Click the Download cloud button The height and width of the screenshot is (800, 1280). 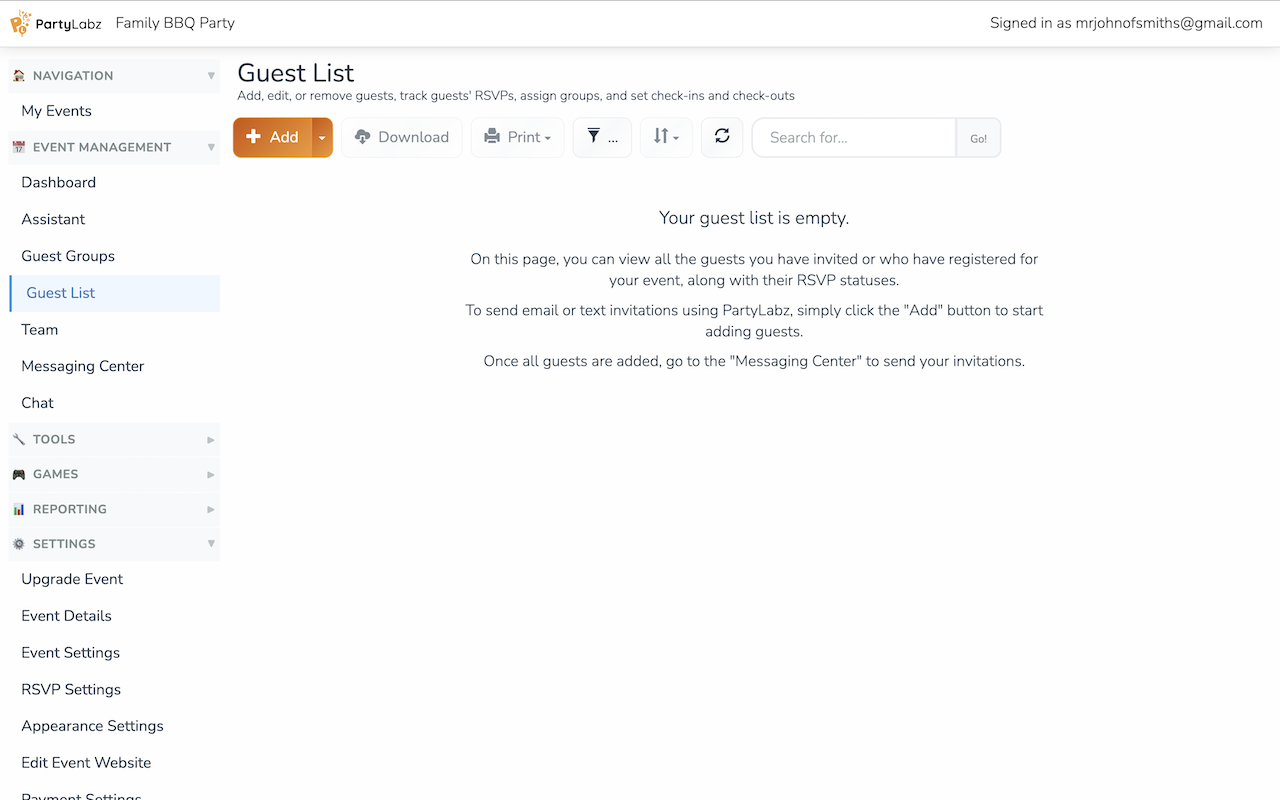click(402, 137)
